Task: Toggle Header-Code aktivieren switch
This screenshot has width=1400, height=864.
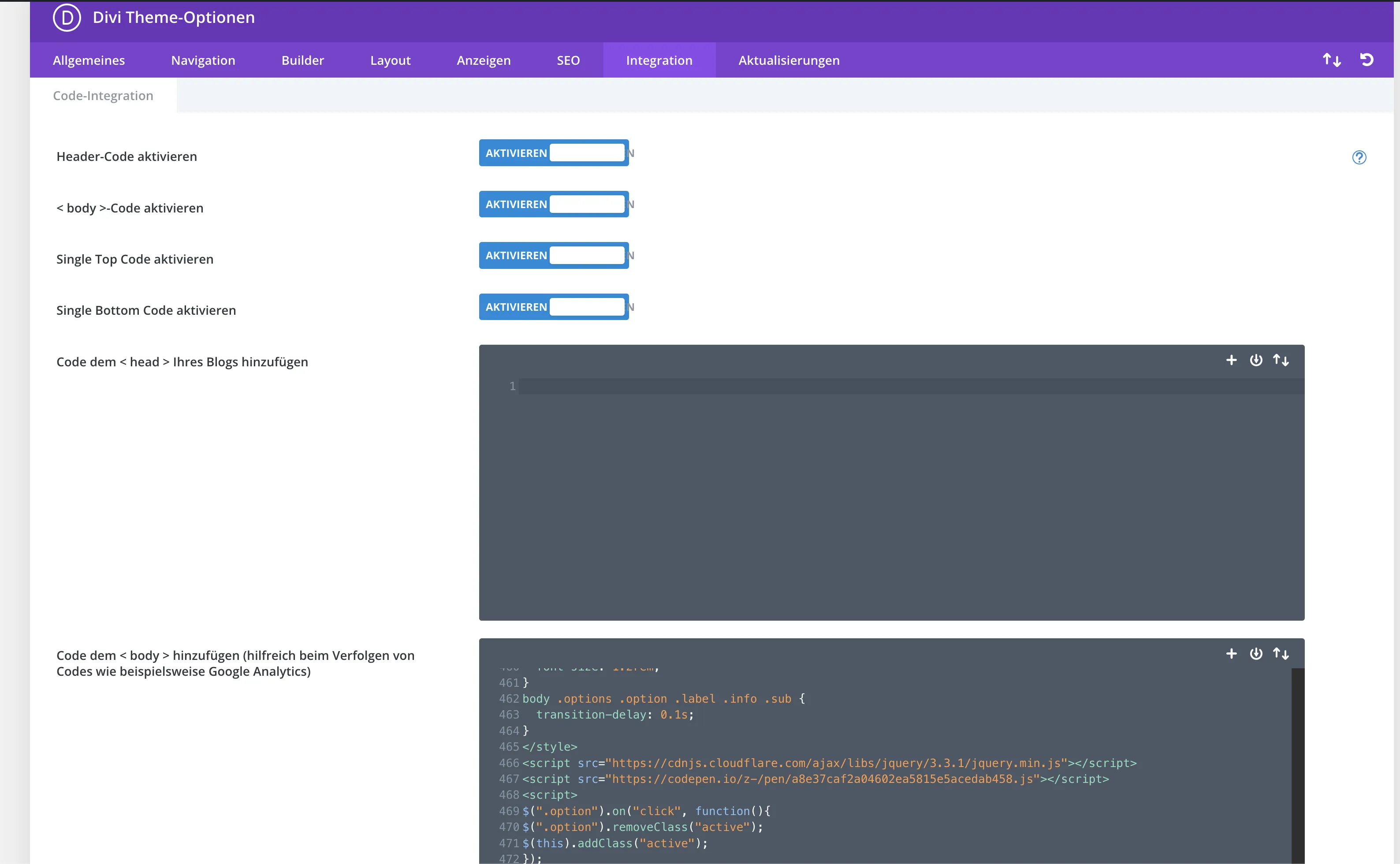Action: pyautogui.click(x=554, y=153)
